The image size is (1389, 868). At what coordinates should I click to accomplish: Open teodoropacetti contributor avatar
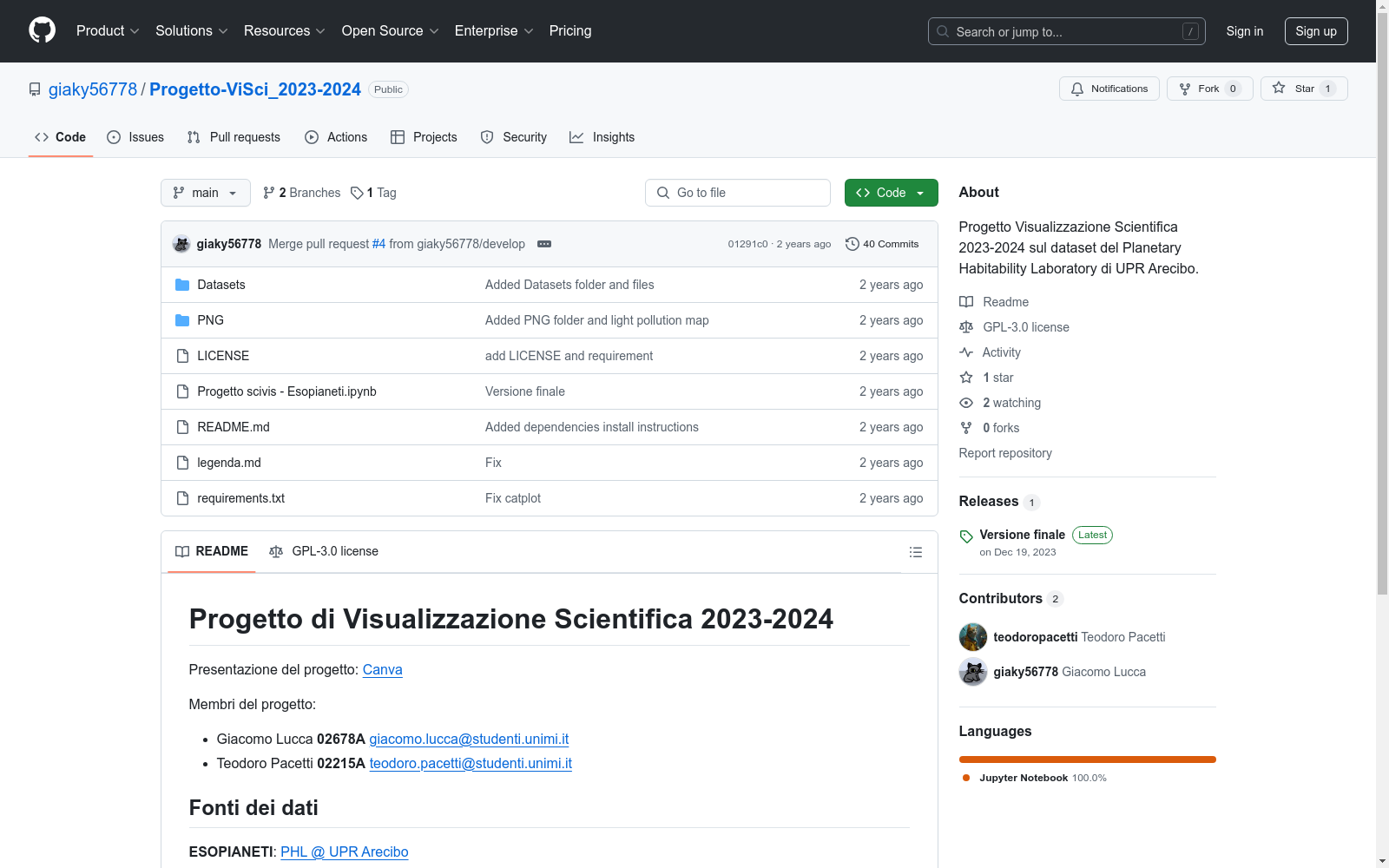(x=973, y=637)
